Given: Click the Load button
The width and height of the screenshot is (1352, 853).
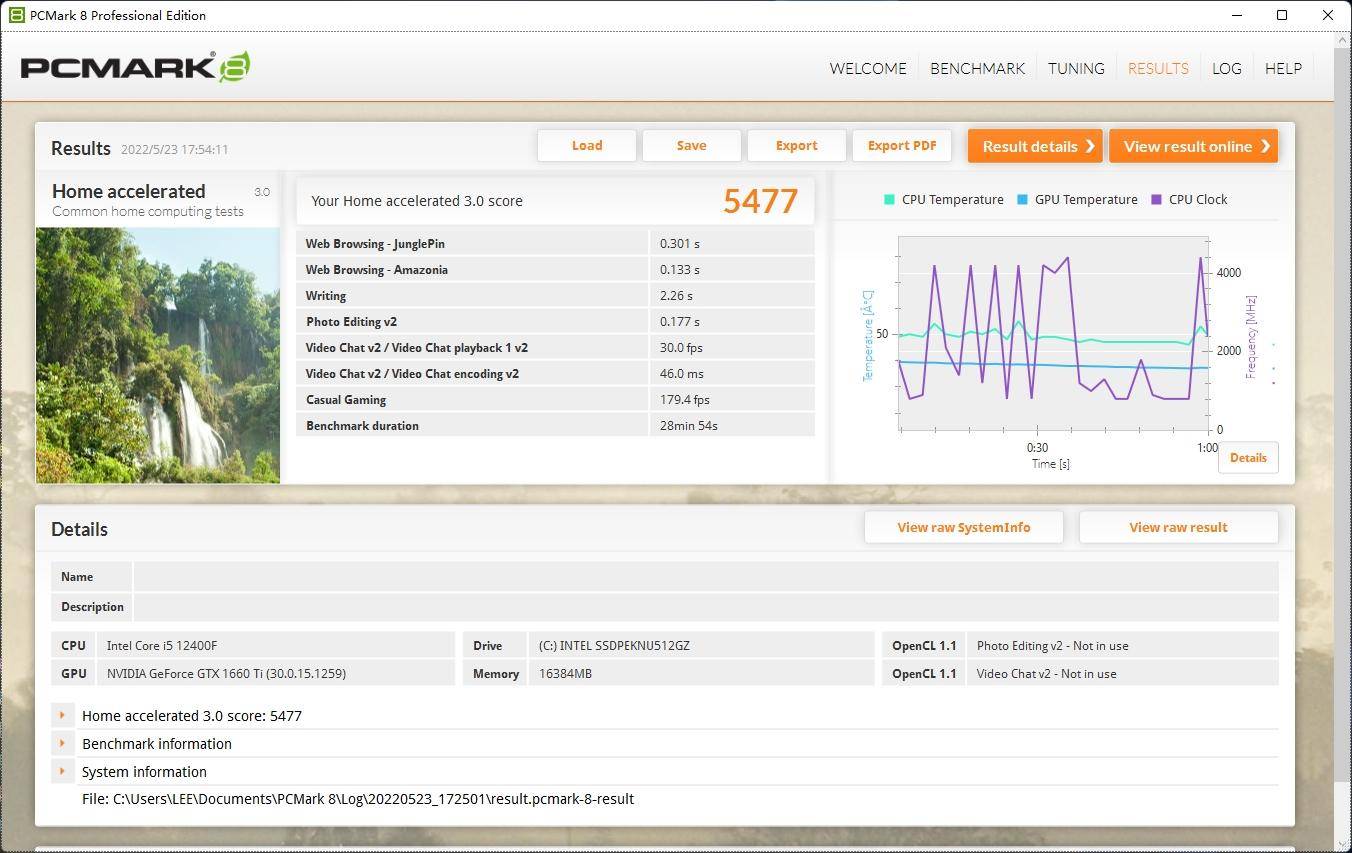Looking at the screenshot, I should pyautogui.click(x=587, y=146).
